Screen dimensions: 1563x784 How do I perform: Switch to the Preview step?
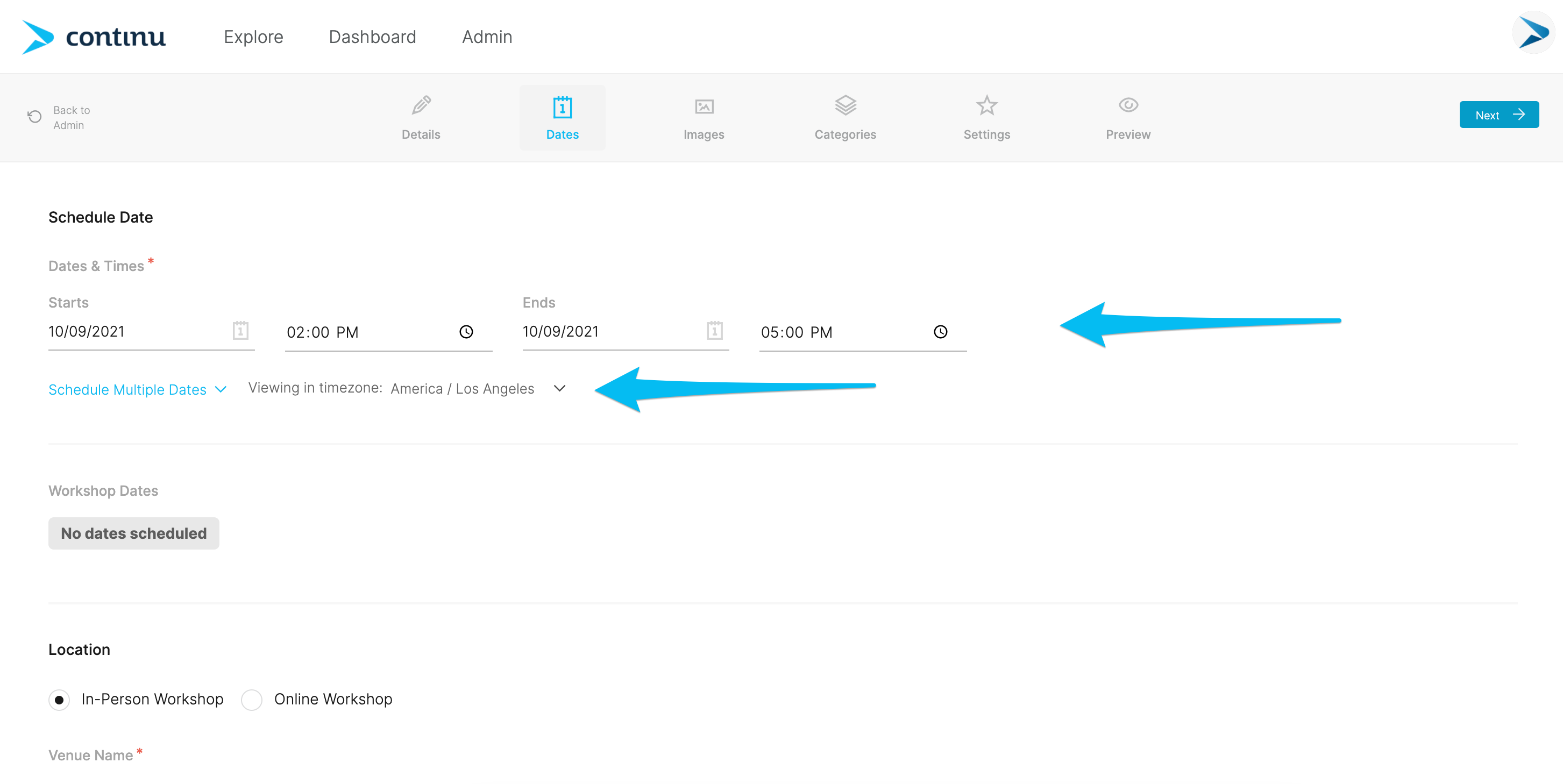1128,118
